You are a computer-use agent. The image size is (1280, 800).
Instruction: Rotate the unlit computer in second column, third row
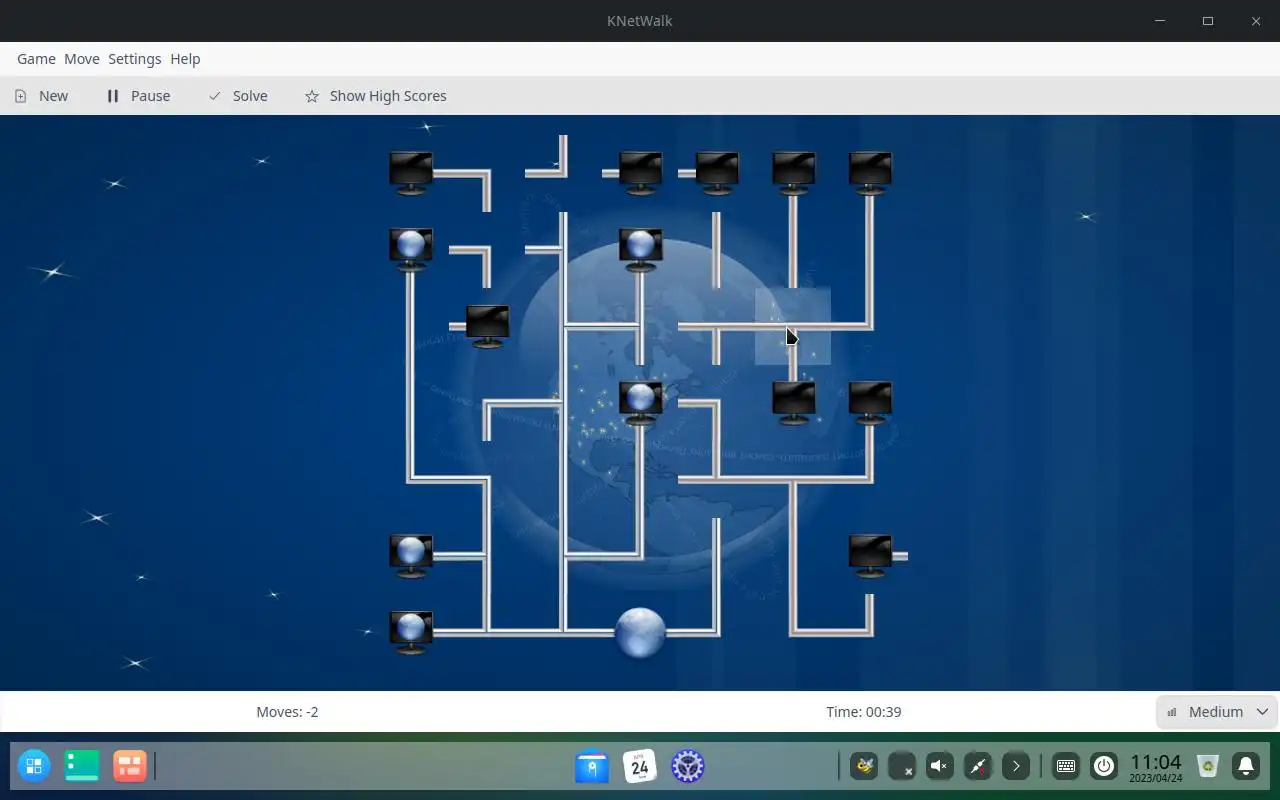click(x=487, y=326)
